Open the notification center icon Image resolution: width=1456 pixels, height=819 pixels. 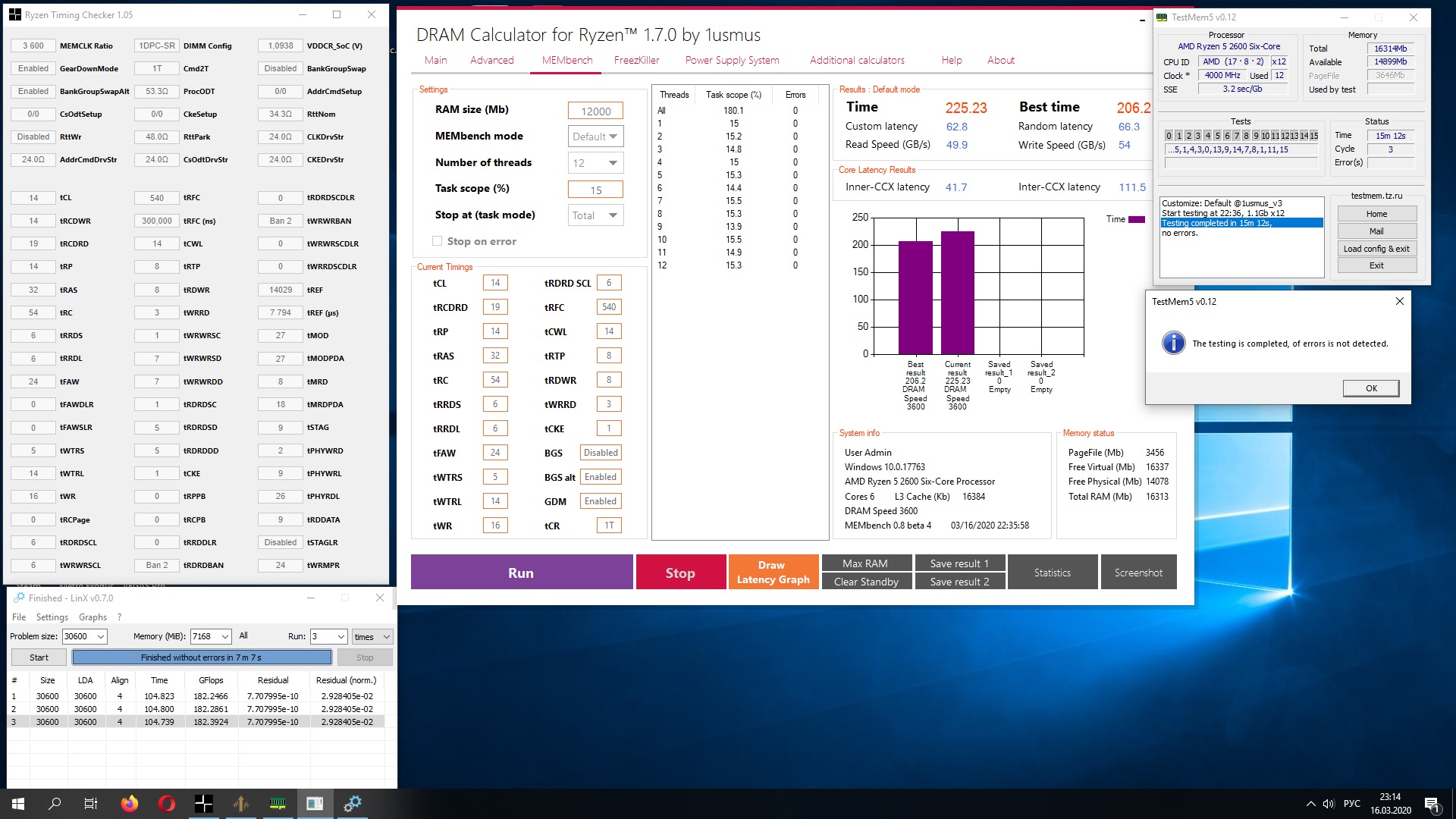click(x=1432, y=804)
